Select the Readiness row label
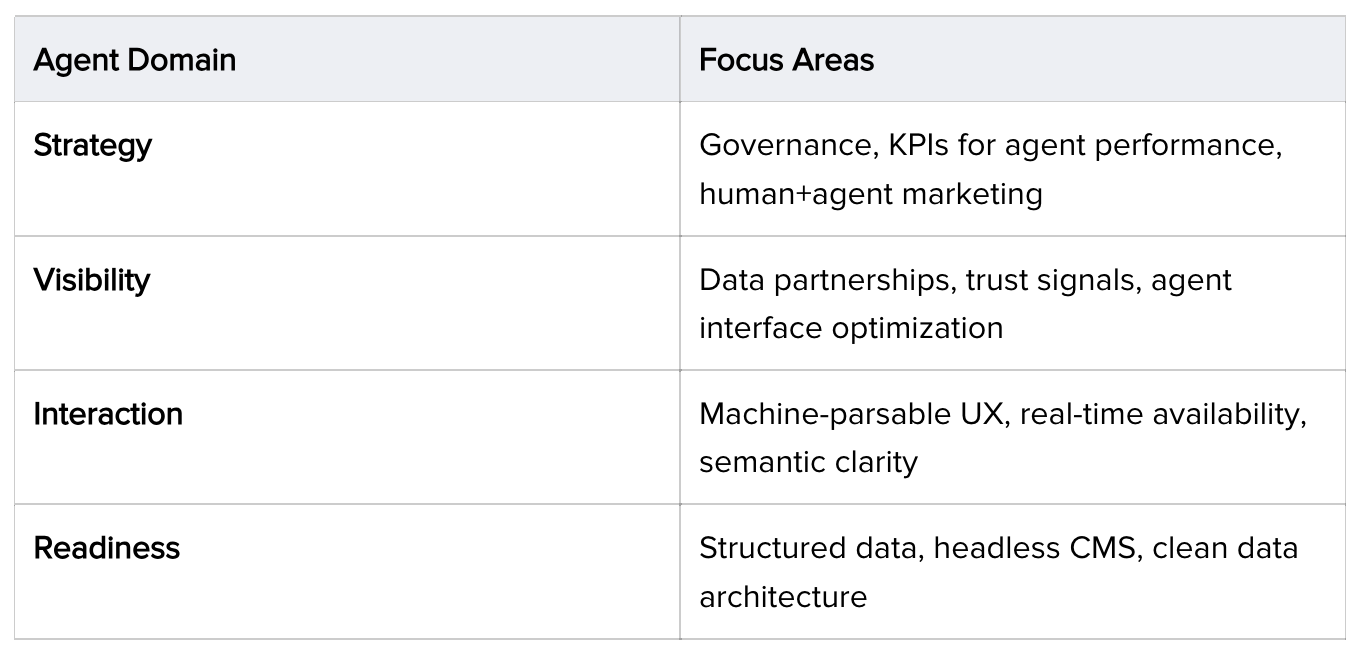The width and height of the screenshot is (1362, 660). [x=107, y=548]
